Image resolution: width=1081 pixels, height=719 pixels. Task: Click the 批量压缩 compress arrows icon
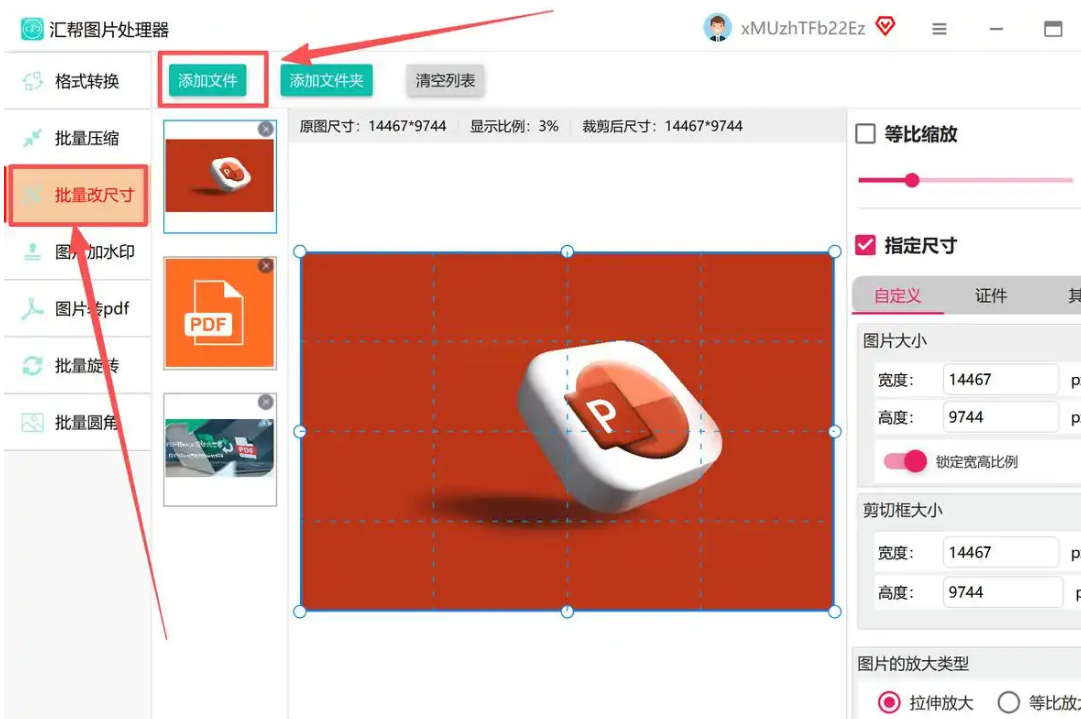point(32,138)
